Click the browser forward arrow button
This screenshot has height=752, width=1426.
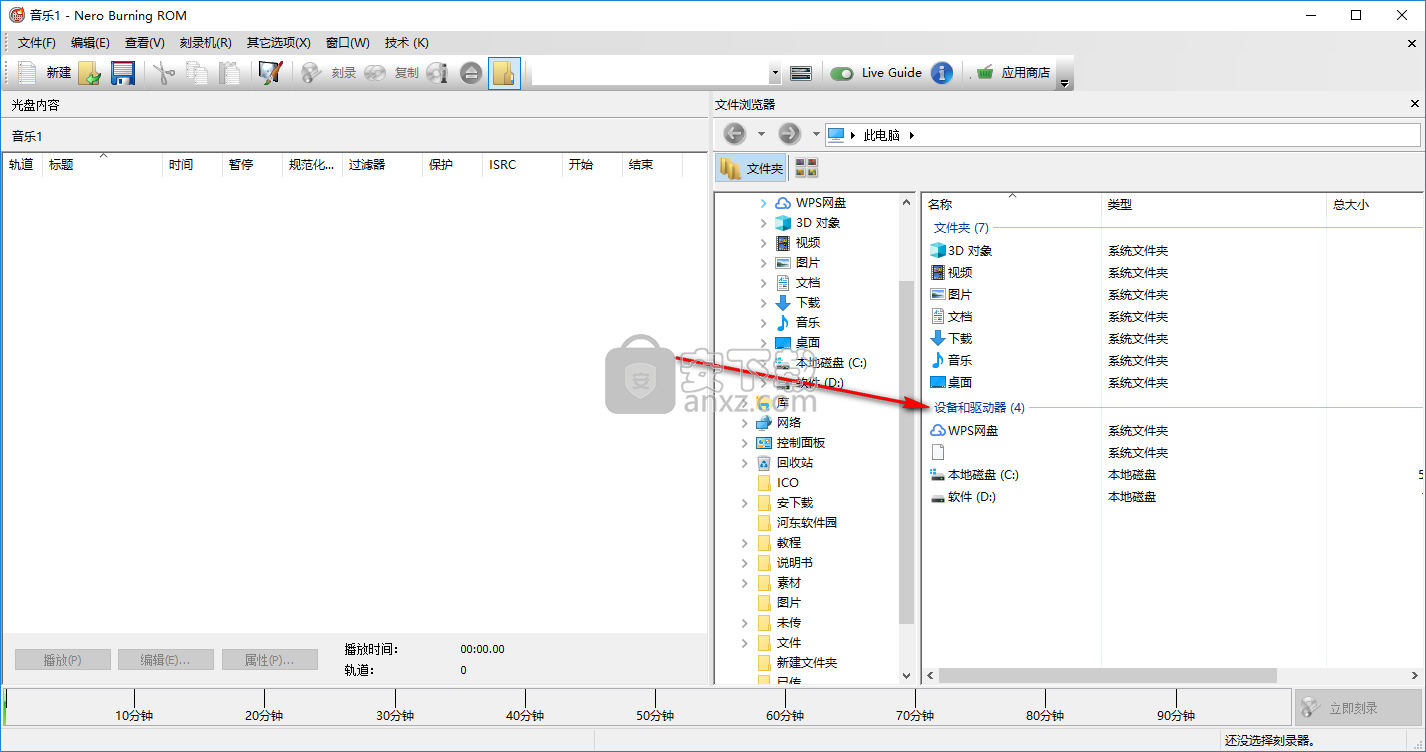point(789,134)
